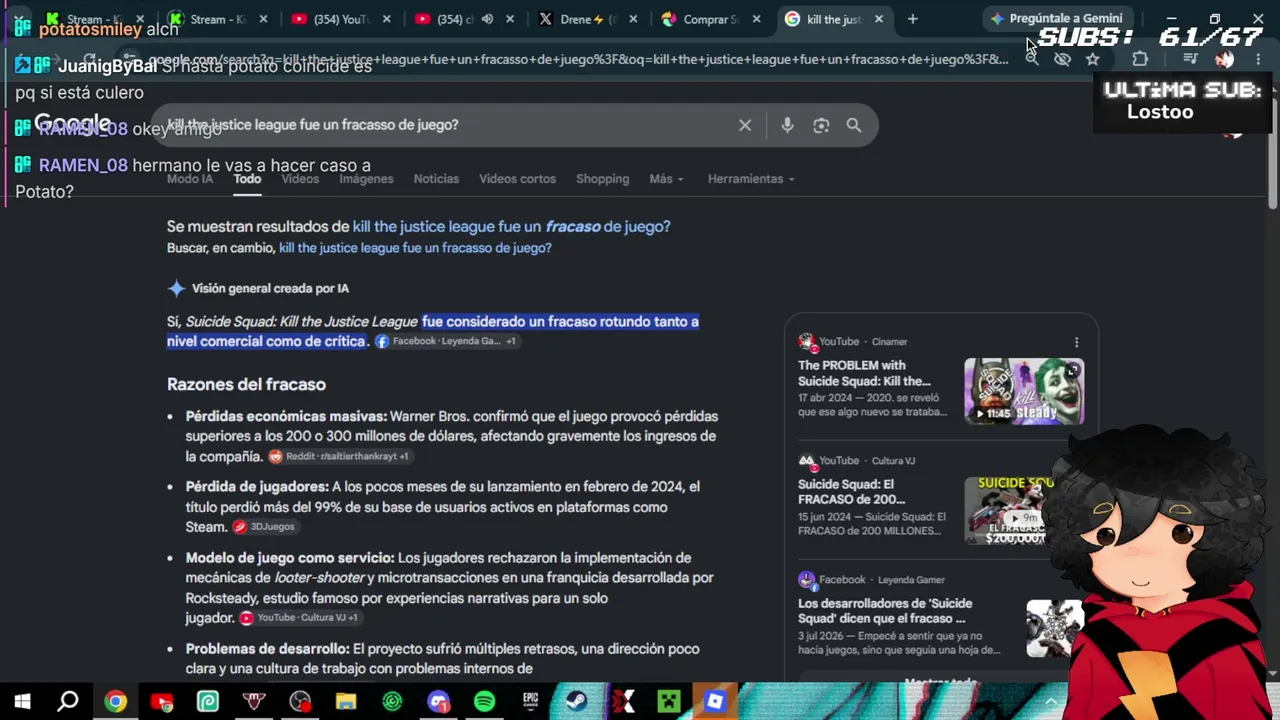This screenshot has height=720, width=1280.
Task: Open OBS Studio from the taskbar
Action: tap(300, 702)
